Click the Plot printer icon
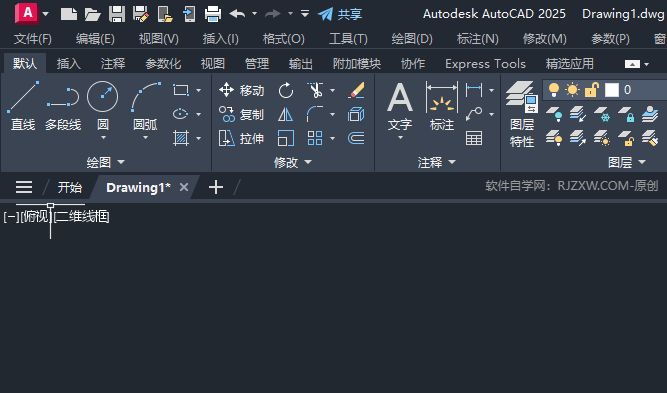The height and width of the screenshot is (393, 667). (x=213, y=14)
